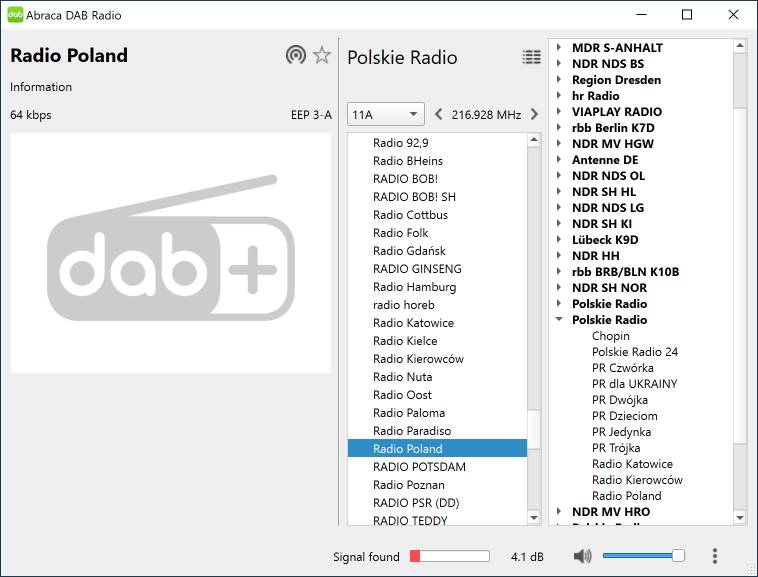Adjust the volume slider

coord(643,556)
